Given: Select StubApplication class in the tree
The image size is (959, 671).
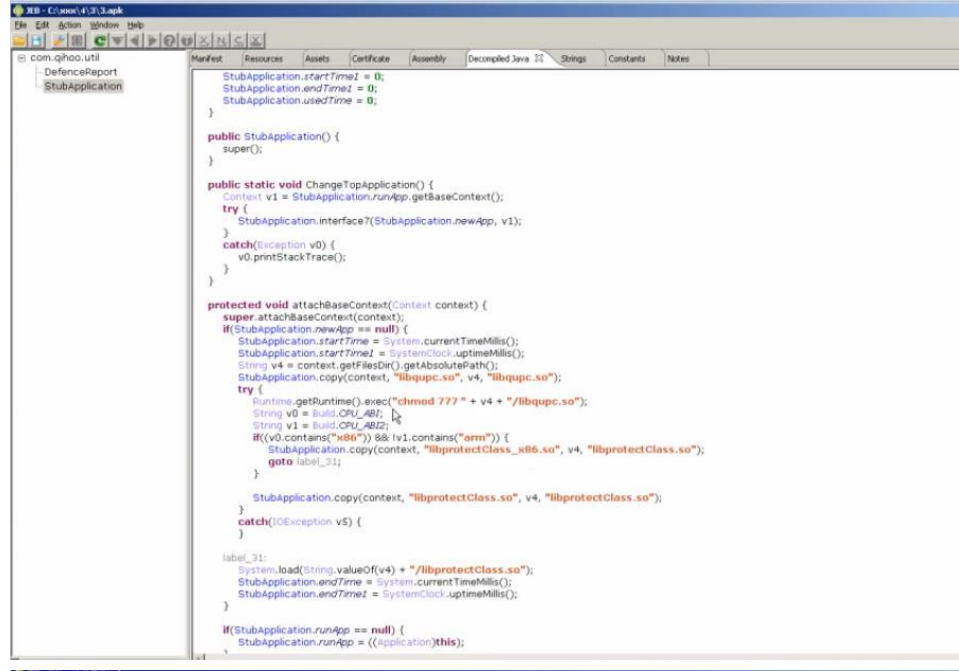Looking at the screenshot, I should (83, 86).
